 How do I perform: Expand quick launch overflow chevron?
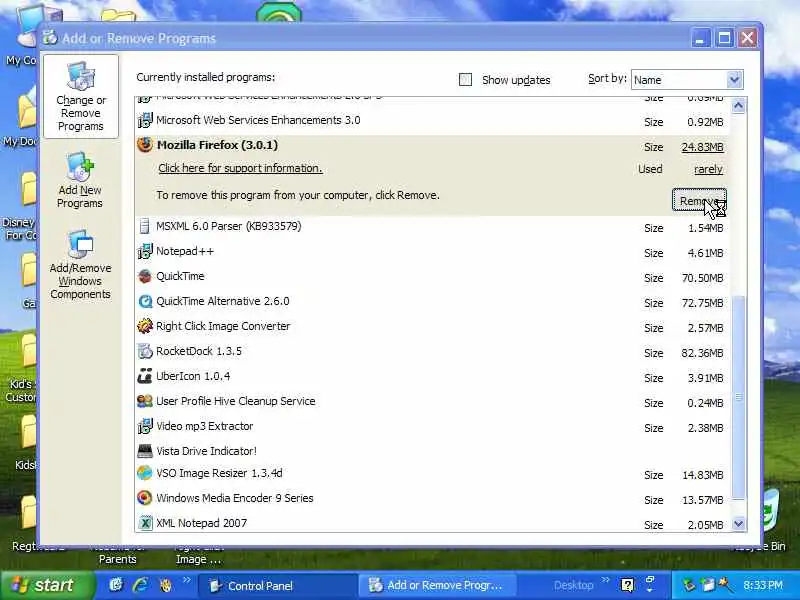click(x=186, y=579)
